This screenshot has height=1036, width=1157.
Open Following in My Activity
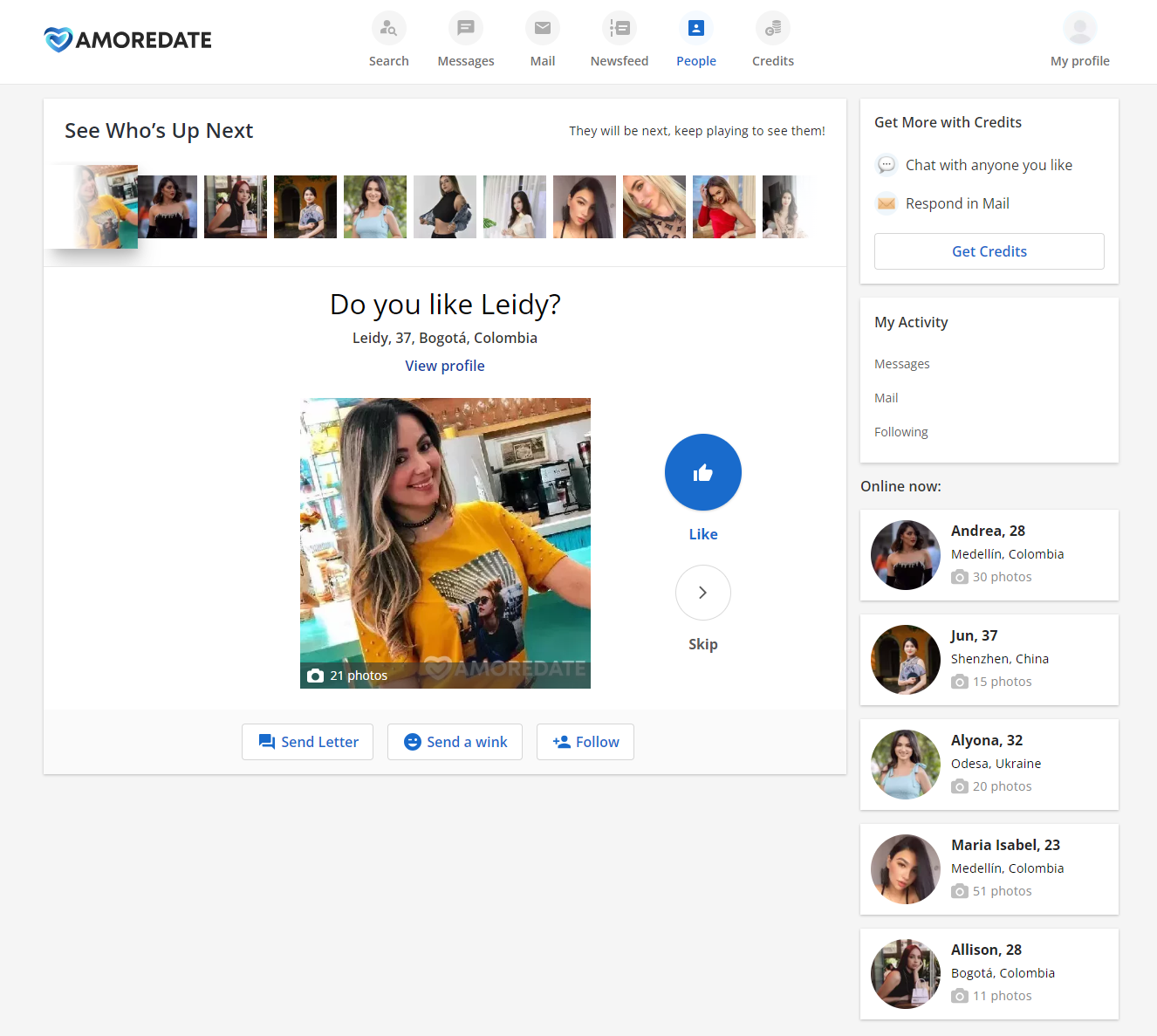click(900, 431)
